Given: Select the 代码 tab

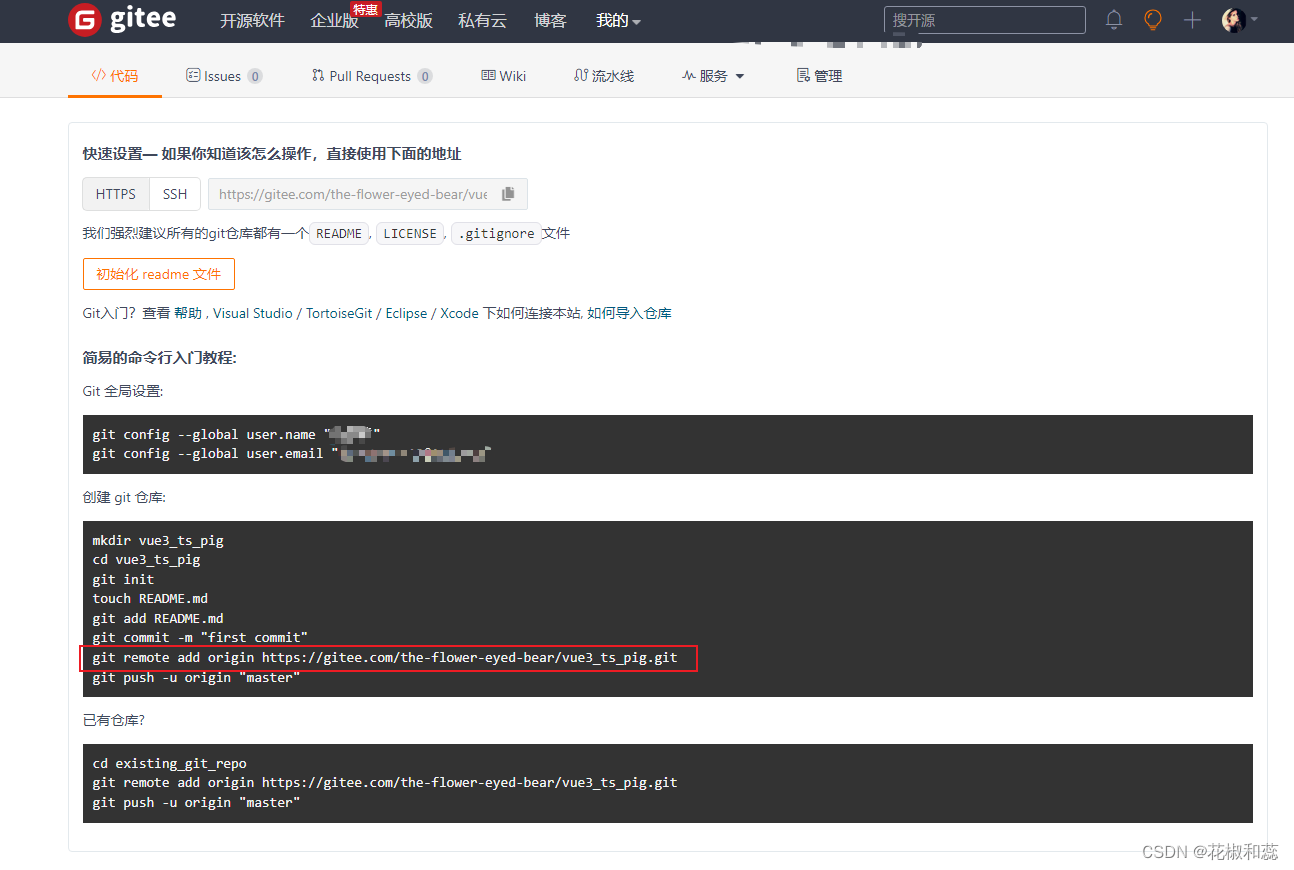Looking at the screenshot, I should coord(115,76).
